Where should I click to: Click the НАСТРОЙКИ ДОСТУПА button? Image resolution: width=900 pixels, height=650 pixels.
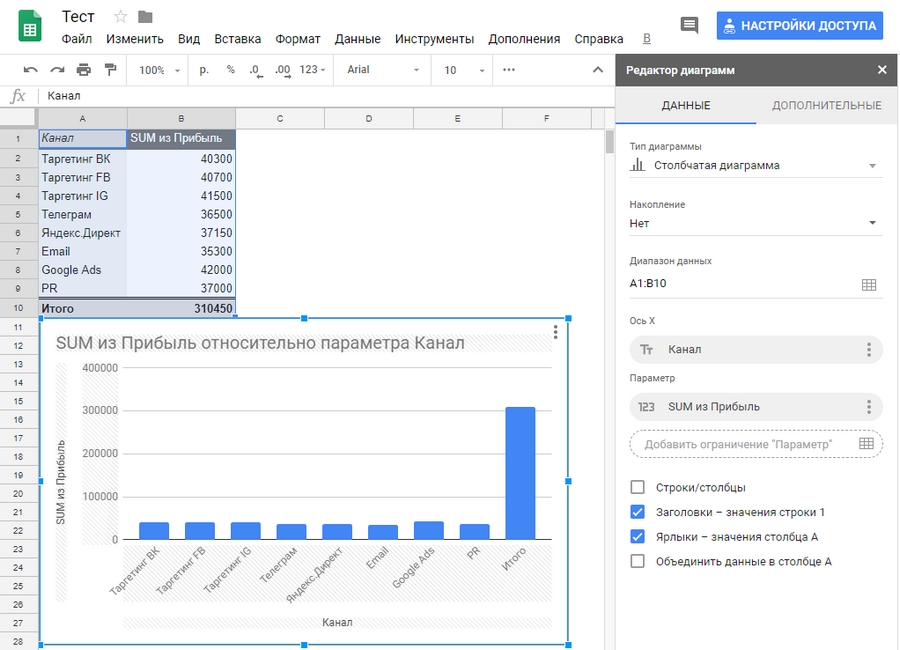tap(799, 26)
